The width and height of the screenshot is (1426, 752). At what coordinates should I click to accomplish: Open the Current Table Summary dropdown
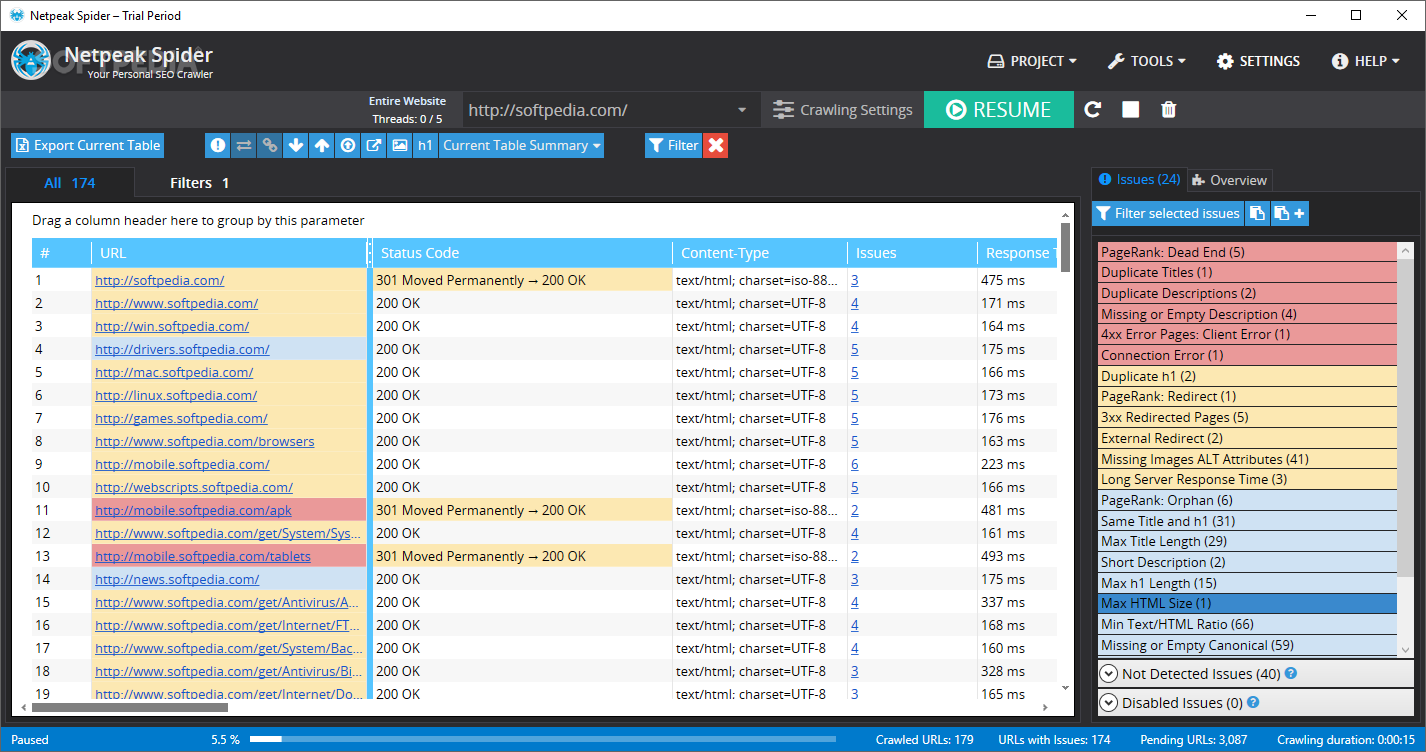(x=522, y=145)
